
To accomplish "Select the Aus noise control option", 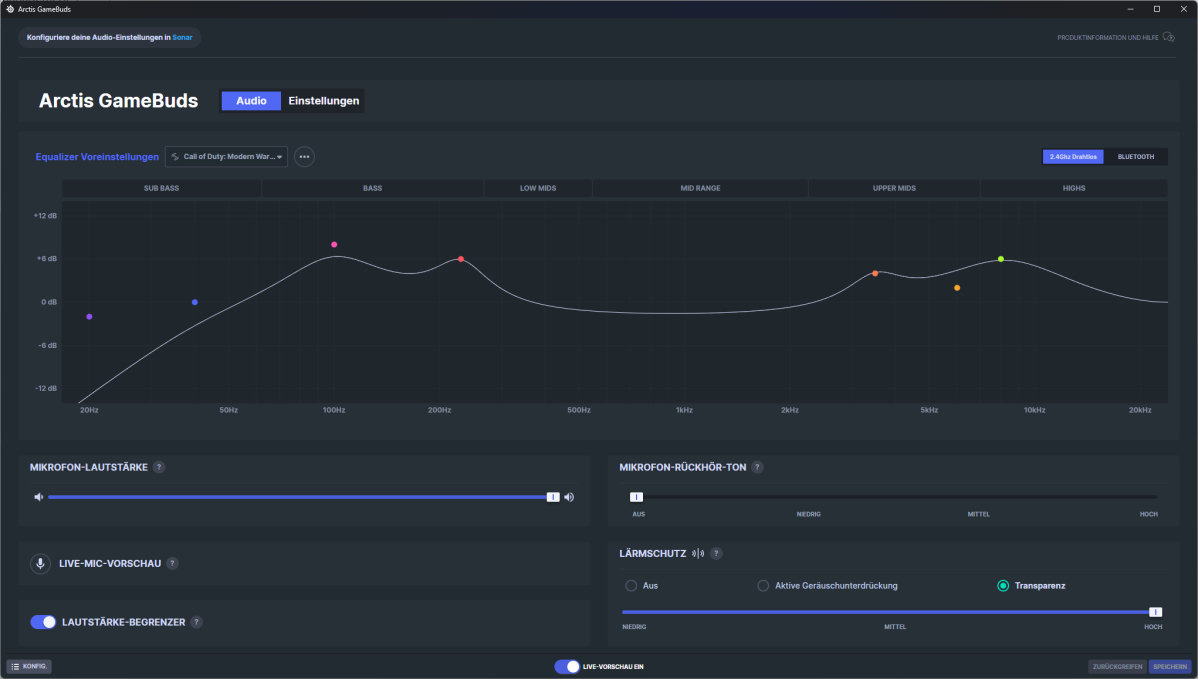I will click(631, 586).
